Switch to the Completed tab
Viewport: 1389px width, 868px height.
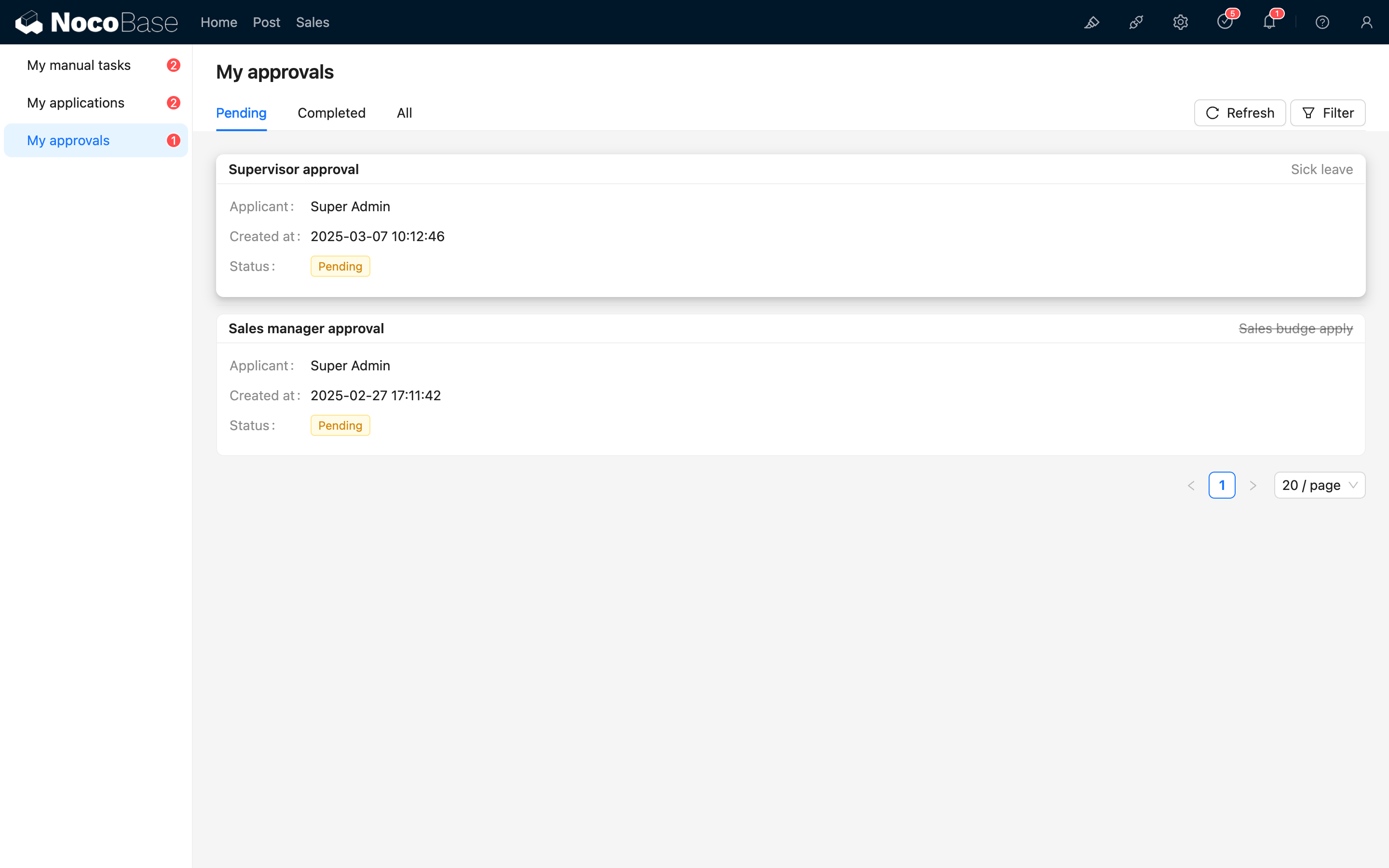tap(331, 113)
